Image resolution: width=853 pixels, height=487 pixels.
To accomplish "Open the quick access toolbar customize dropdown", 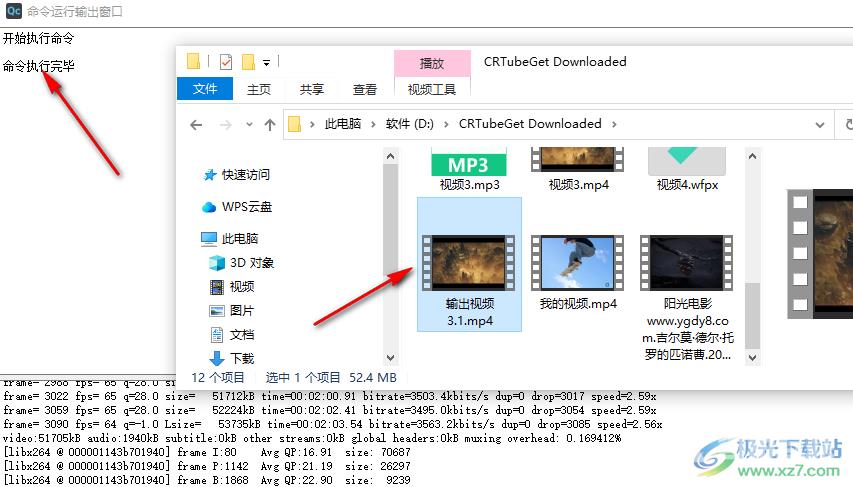I will [x=267, y=63].
